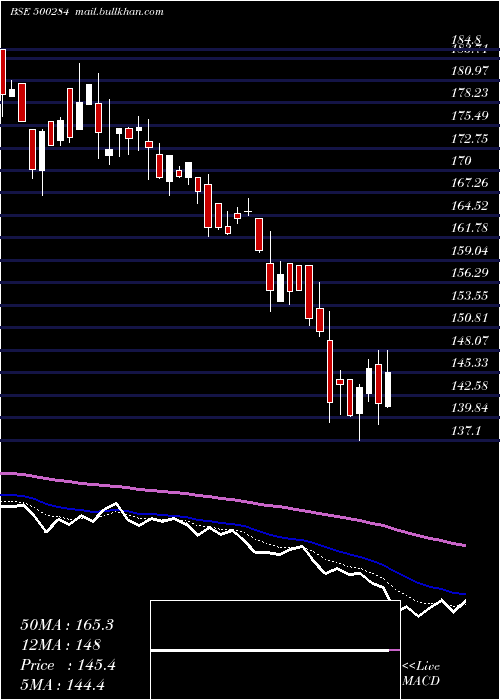Select the 159.04 price axis label
The height and width of the screenshot is (700, 500).
click(x=470, y=250)
